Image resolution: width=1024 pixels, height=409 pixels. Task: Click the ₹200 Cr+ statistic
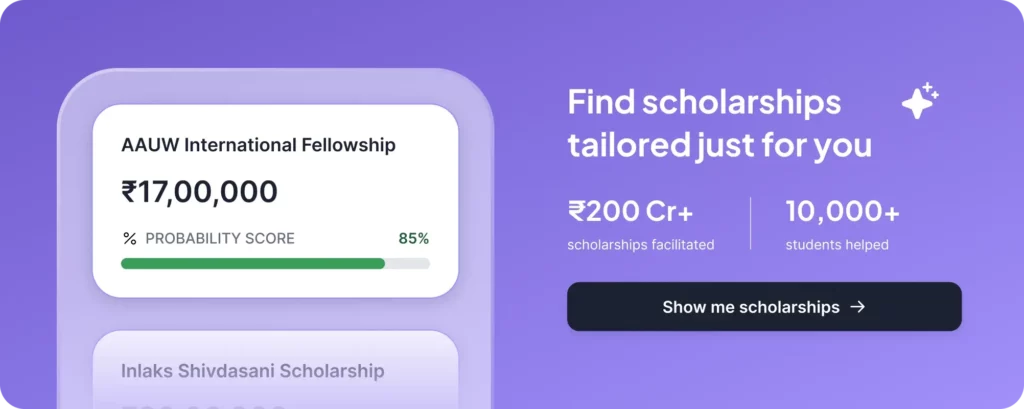[630, 211]
